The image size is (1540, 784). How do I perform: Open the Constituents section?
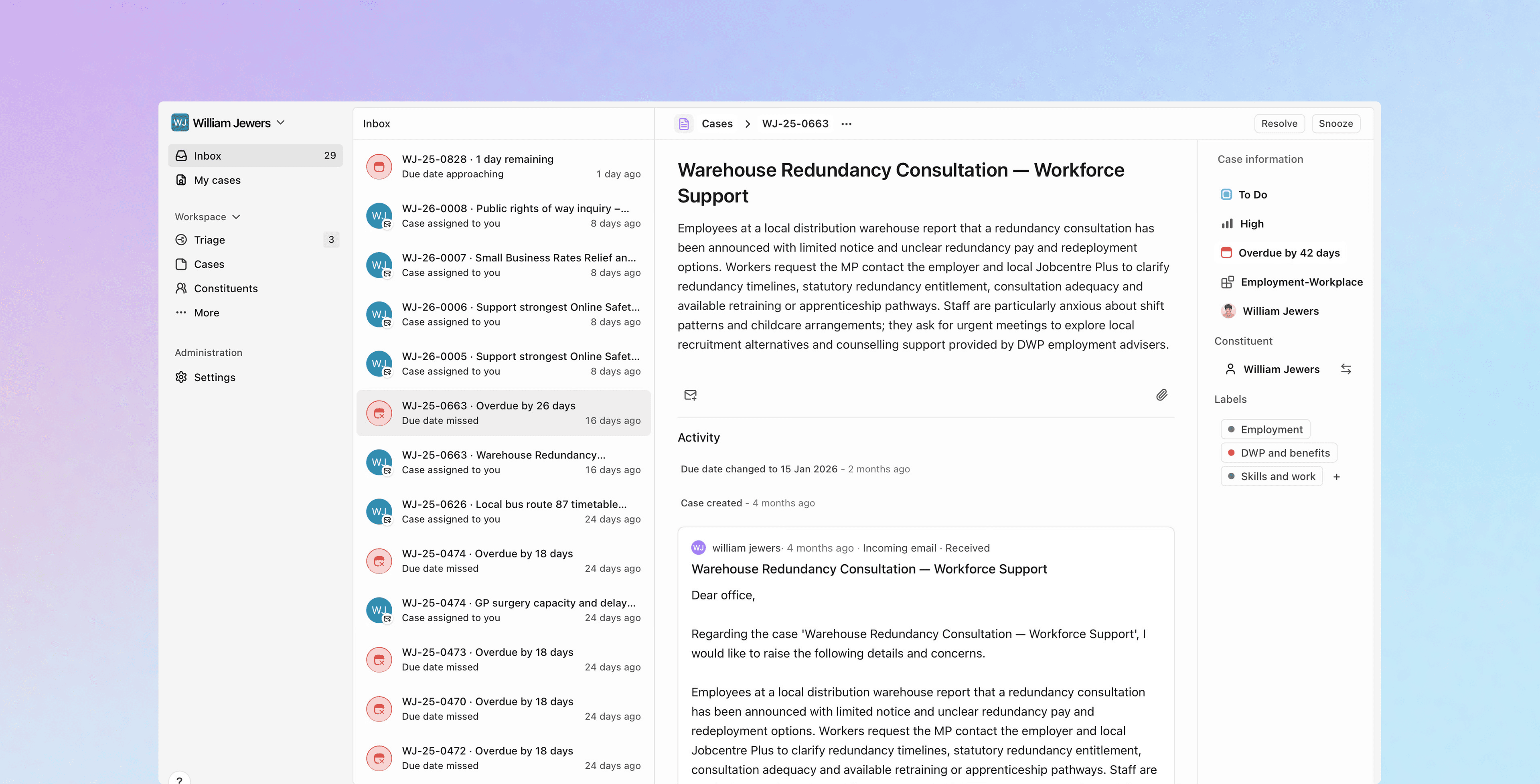[x=225, y=288]
